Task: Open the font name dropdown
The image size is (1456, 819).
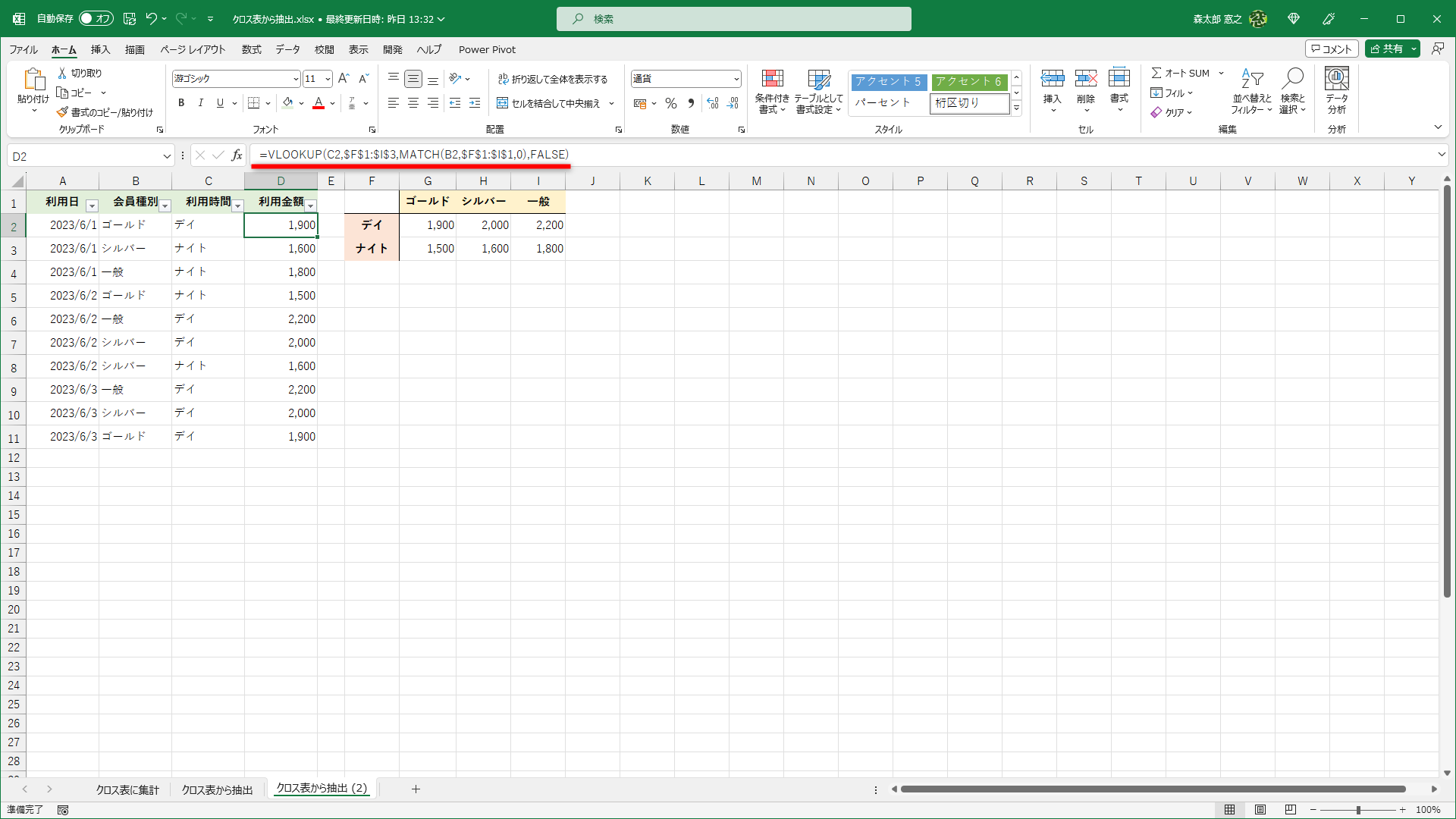Action: click(295, 78)
